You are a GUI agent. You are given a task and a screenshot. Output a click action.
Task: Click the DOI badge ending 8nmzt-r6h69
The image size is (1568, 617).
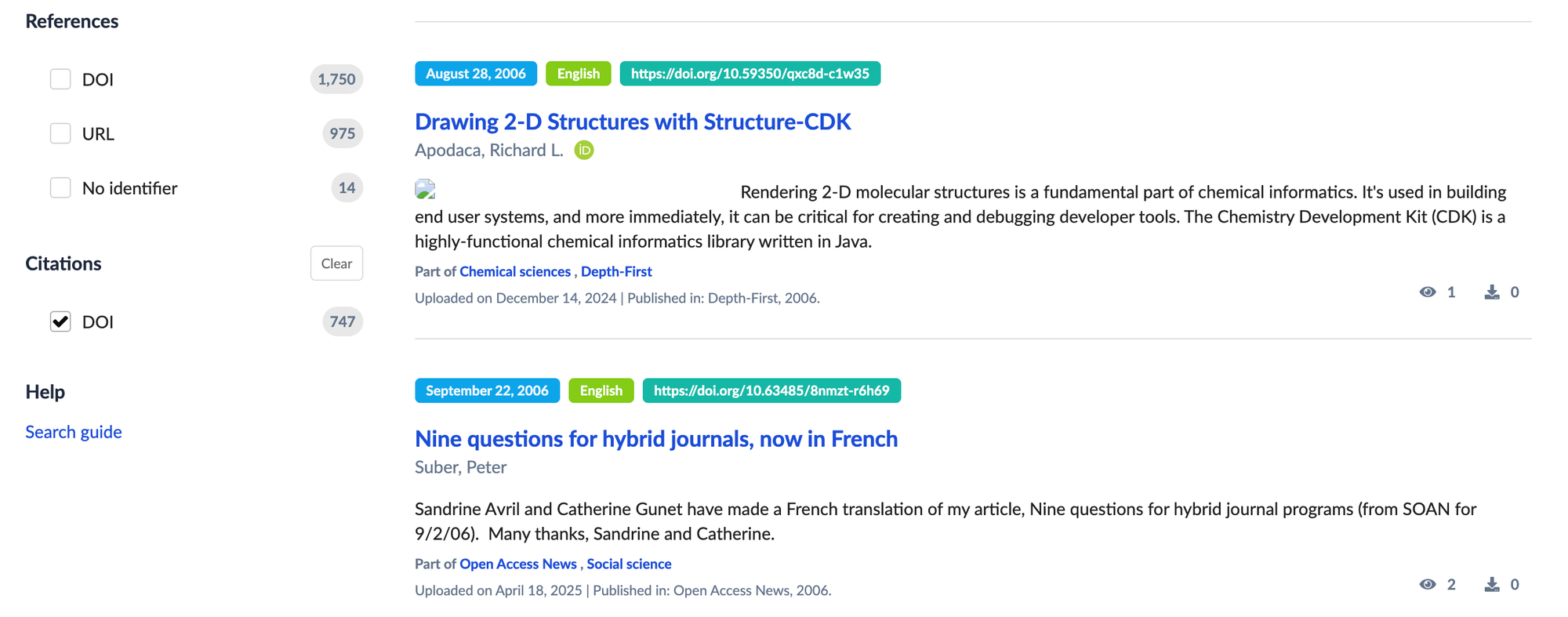[771, 390]
